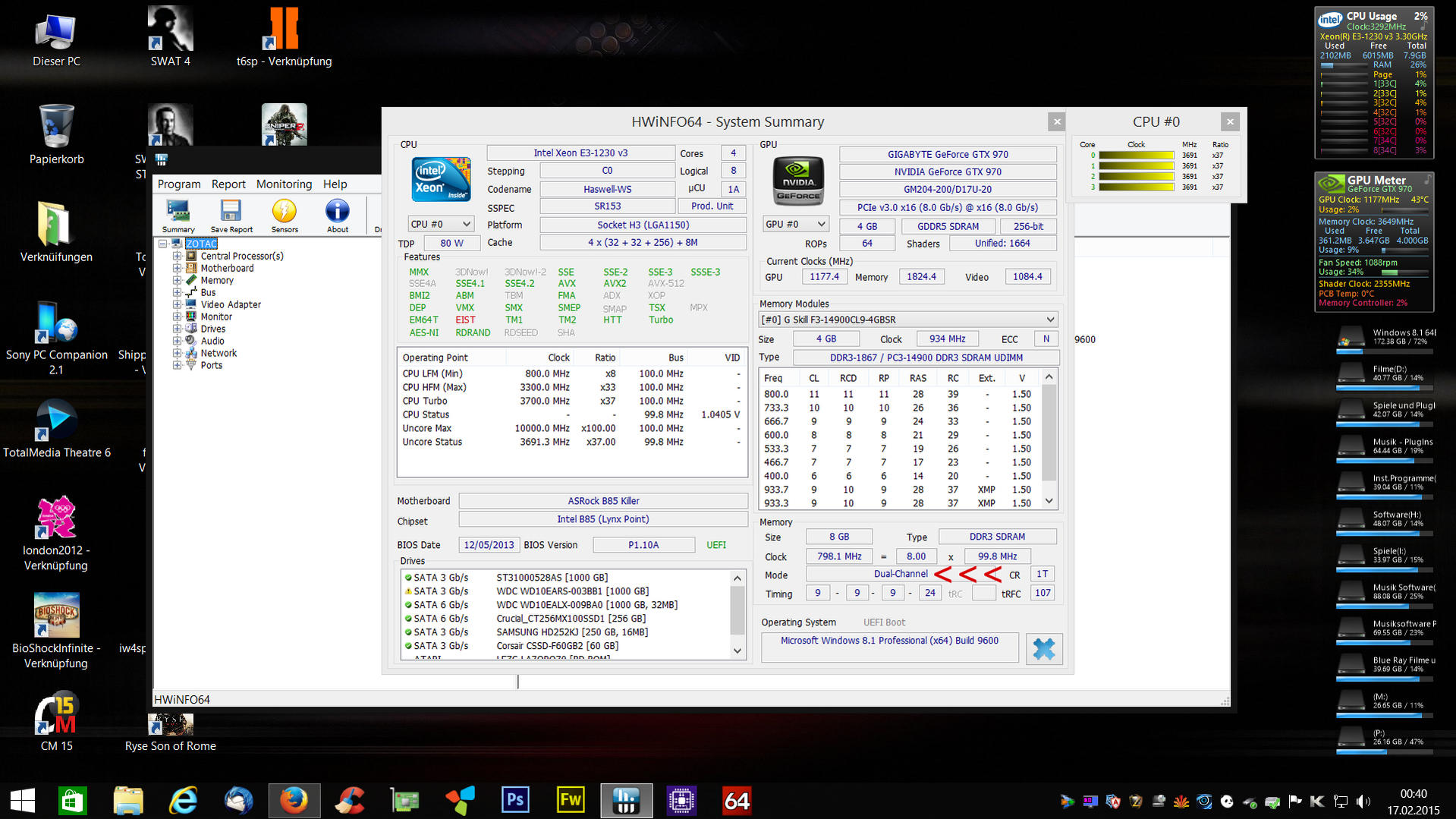
Task: Open Fireworks from the taskbar
Action: click(x=571, y=801)
